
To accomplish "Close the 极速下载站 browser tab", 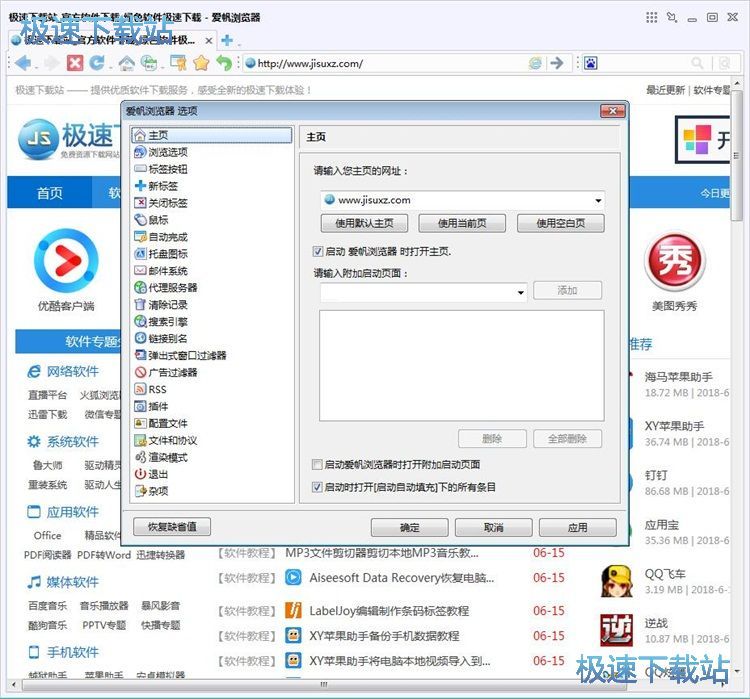I will (x=209, y=41).
